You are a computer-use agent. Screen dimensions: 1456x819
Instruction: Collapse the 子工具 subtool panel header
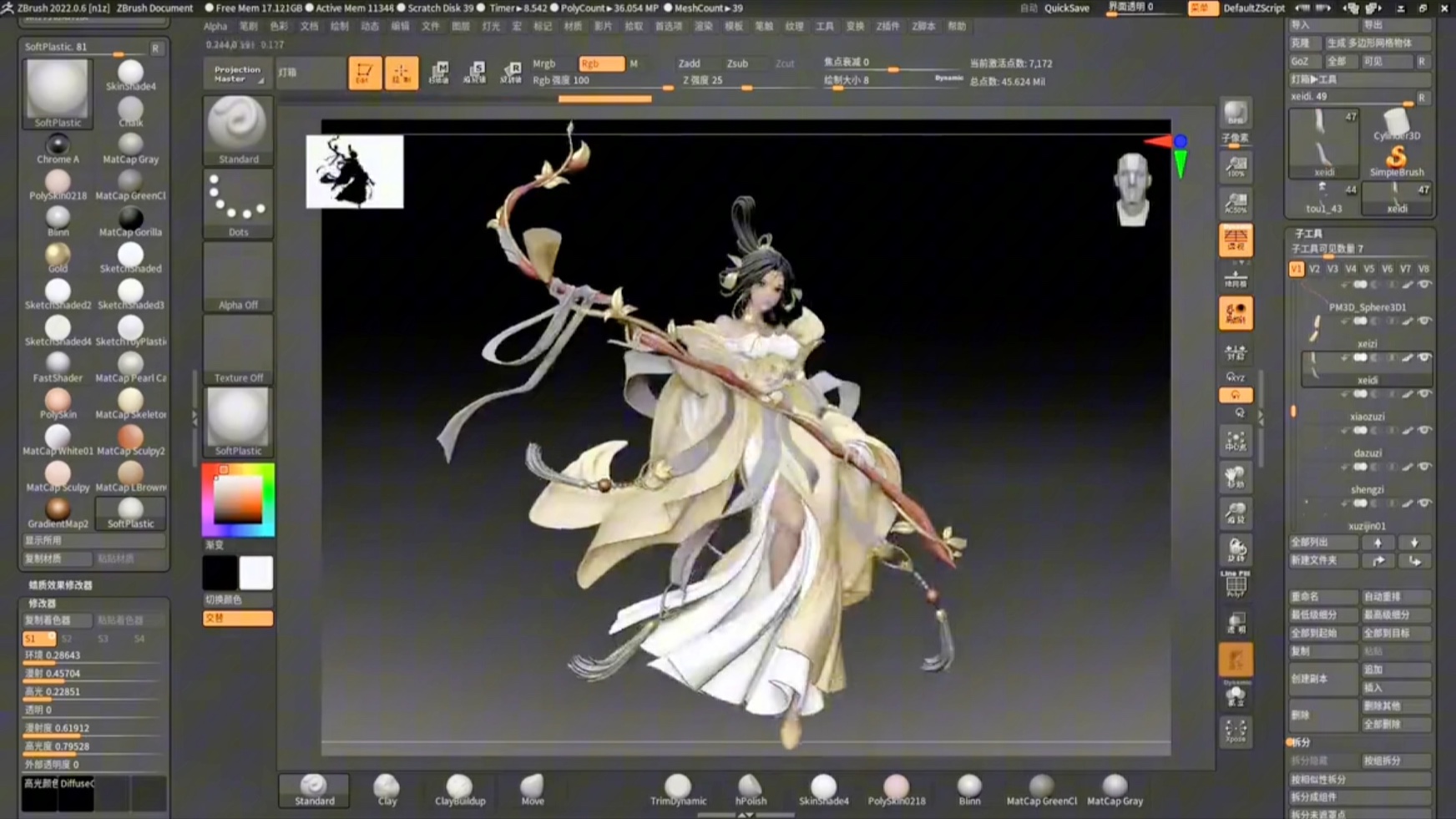1308,234
